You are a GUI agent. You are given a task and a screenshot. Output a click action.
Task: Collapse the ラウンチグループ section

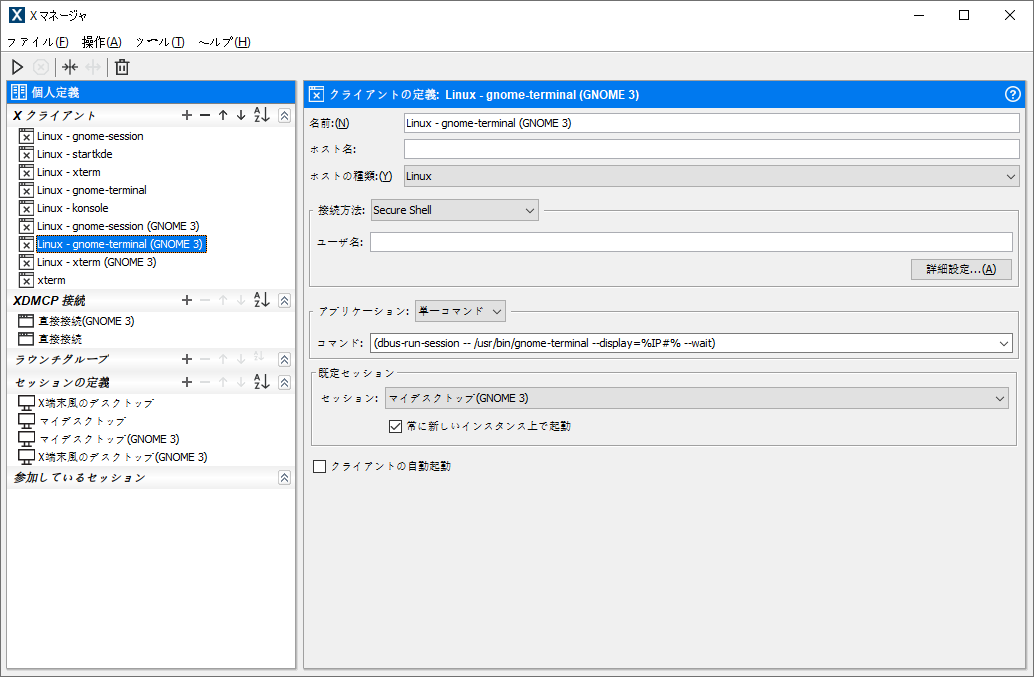click(x=284, y=359)
